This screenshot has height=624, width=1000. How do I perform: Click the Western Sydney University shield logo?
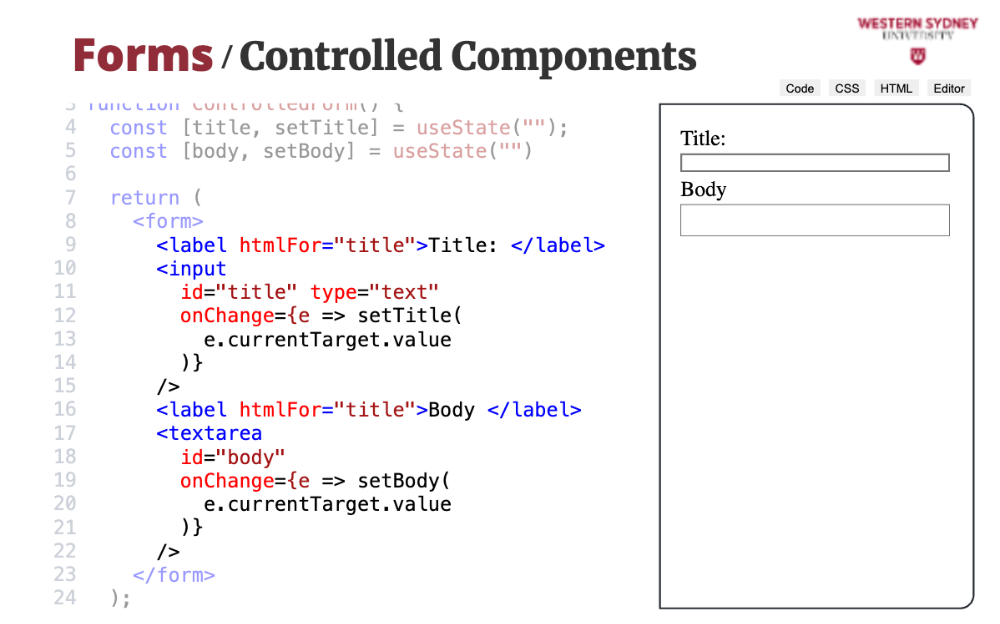click(918, 56)
